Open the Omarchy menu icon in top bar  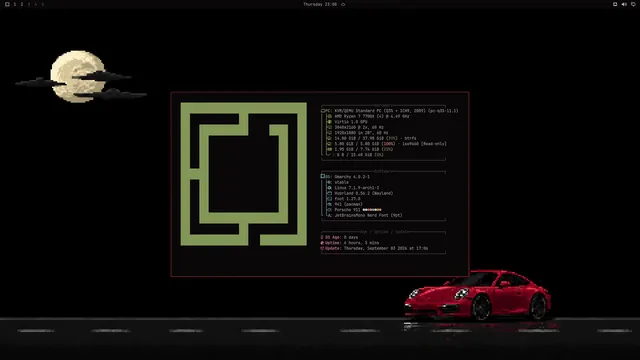click(7, 4)
